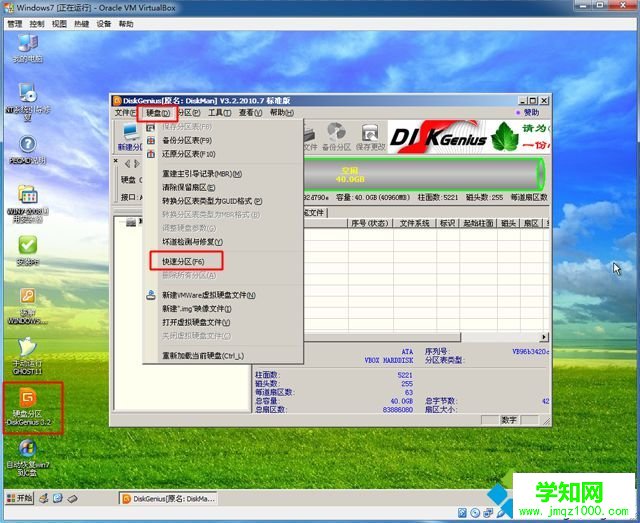The width and height of the screenshot is (640, 523).
Task: Click the next disk arrow in side panel
Action: (x=137, y=164)
